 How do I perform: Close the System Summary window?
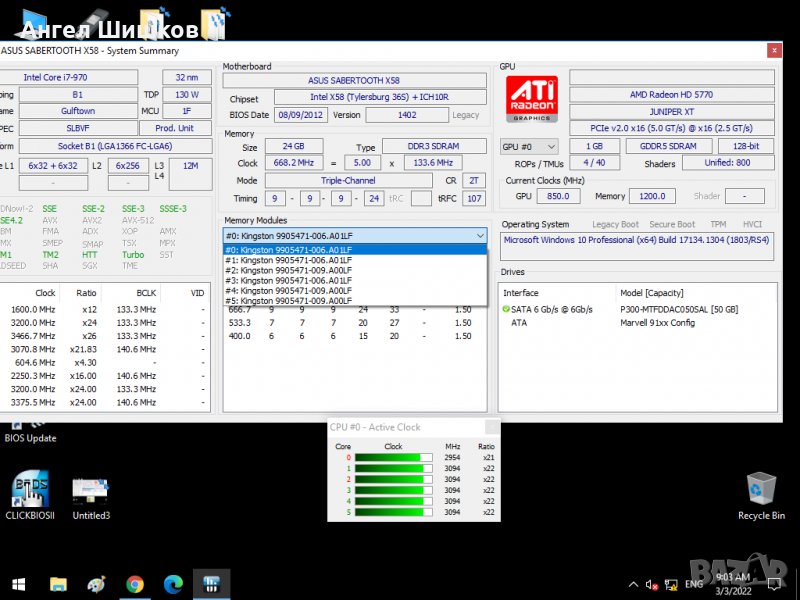[773, 50]
